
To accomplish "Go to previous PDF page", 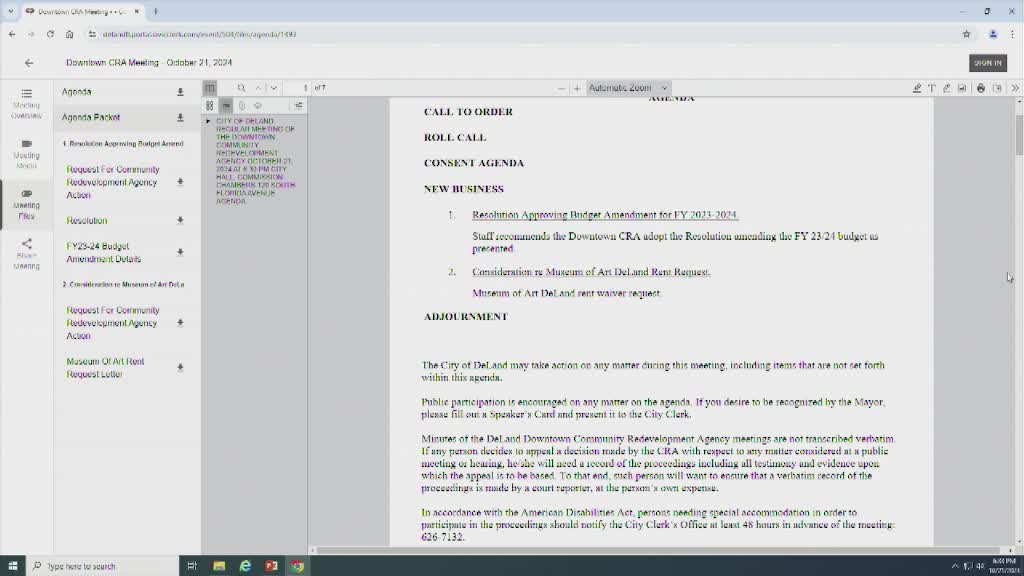I will point(259,88).
